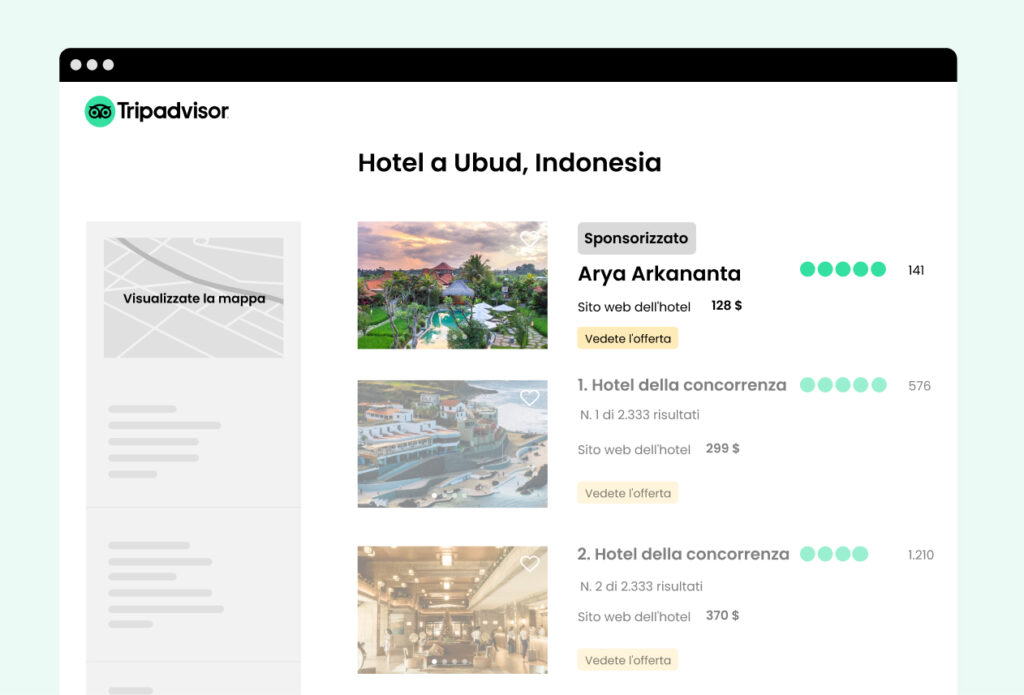Select the 128 $ price
1024x695 pixels.
click(726, 306)
